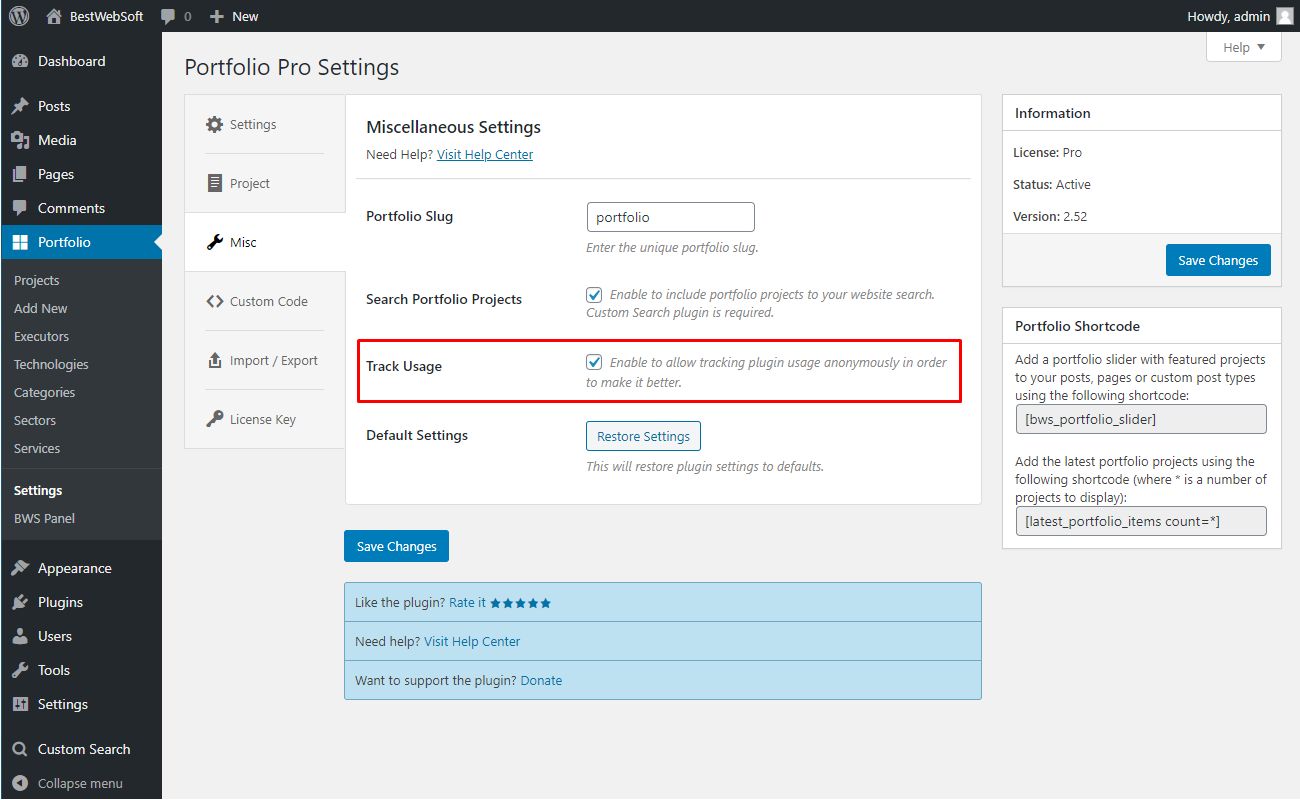Click the Dashboard gauge icon
This screenshot has width=1300, height=800.
(x=20, y=61)
